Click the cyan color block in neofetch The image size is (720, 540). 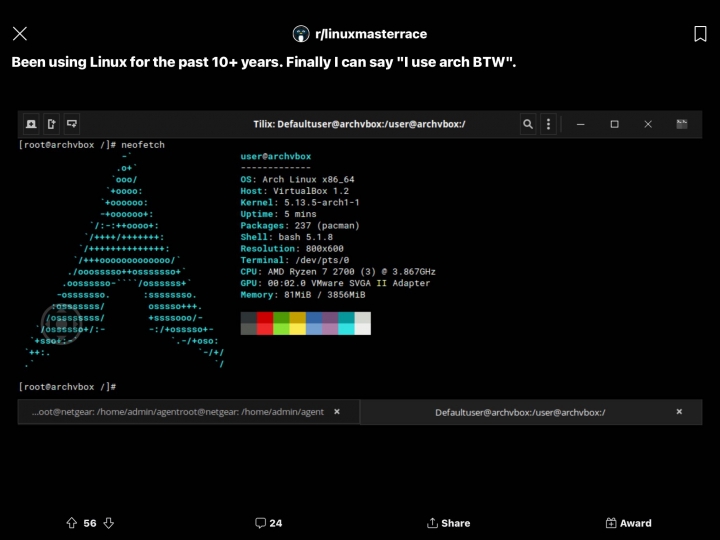tap(346, 323)
